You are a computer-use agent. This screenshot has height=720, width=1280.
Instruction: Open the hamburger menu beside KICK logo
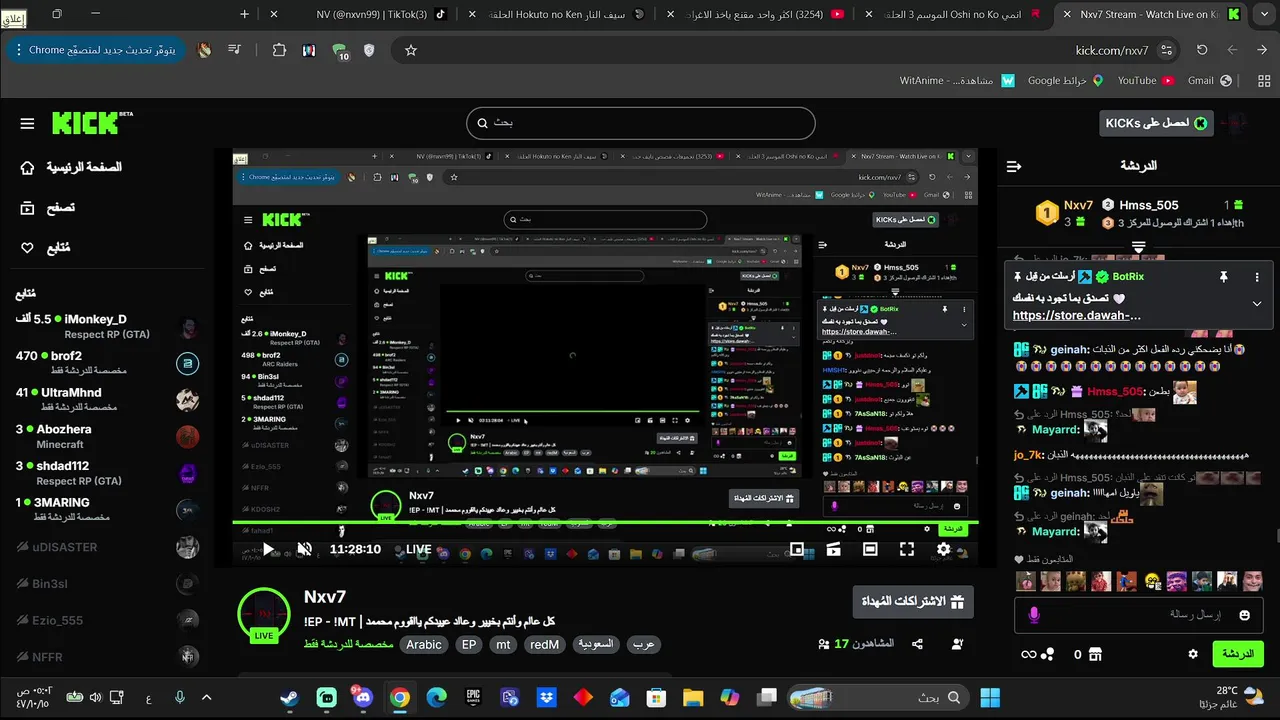pos(27,124)
